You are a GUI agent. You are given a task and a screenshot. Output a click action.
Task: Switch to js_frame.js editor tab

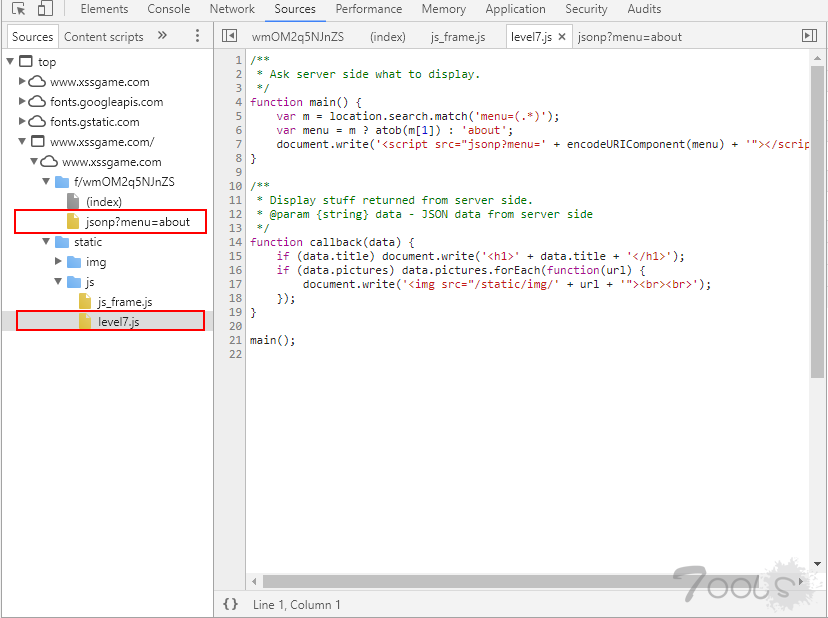point(458,37)
